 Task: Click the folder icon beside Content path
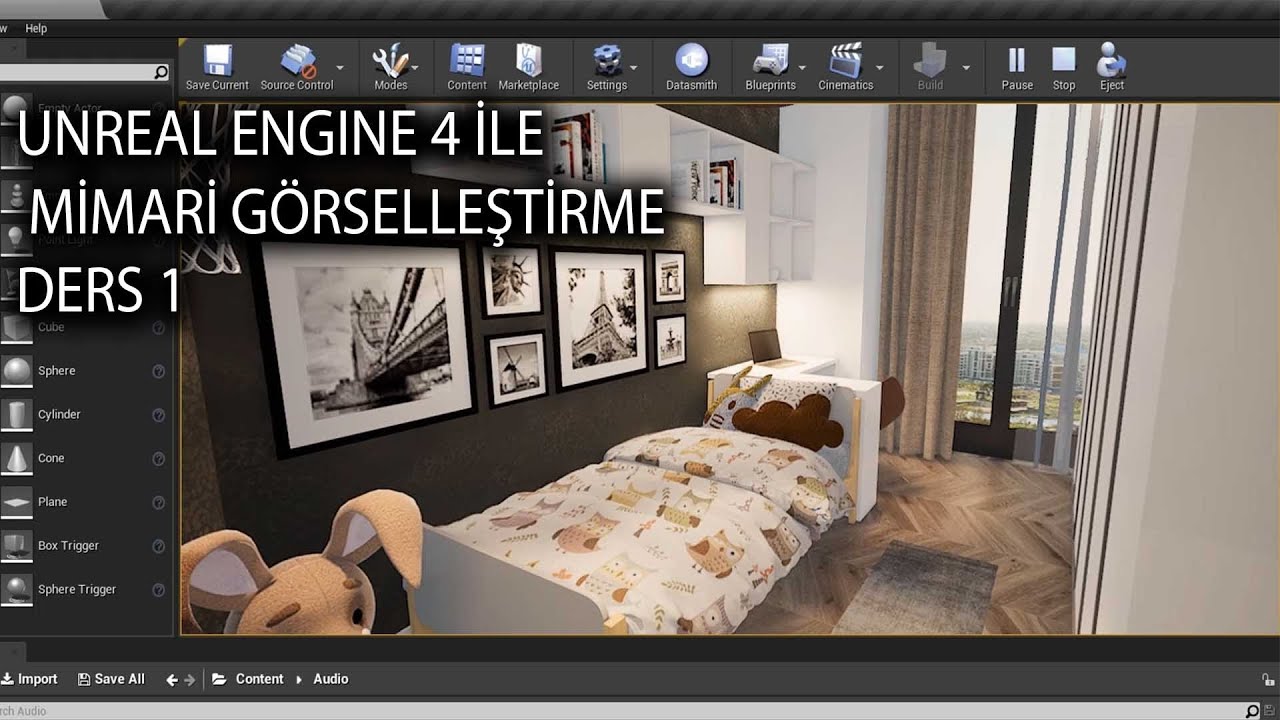219,679
